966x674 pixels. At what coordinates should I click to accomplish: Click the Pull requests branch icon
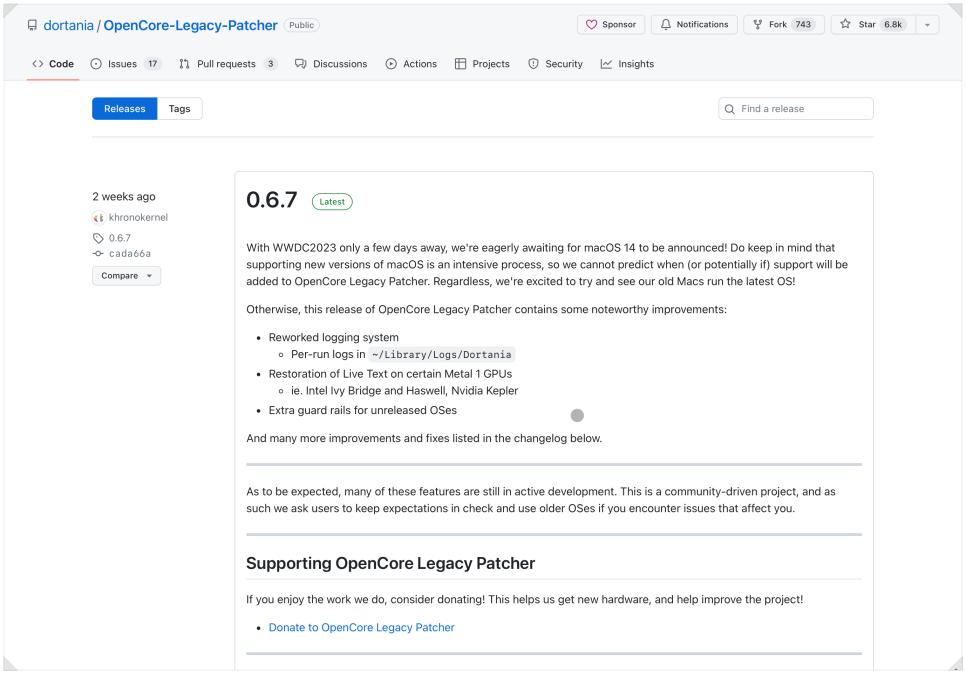[184, 64]
